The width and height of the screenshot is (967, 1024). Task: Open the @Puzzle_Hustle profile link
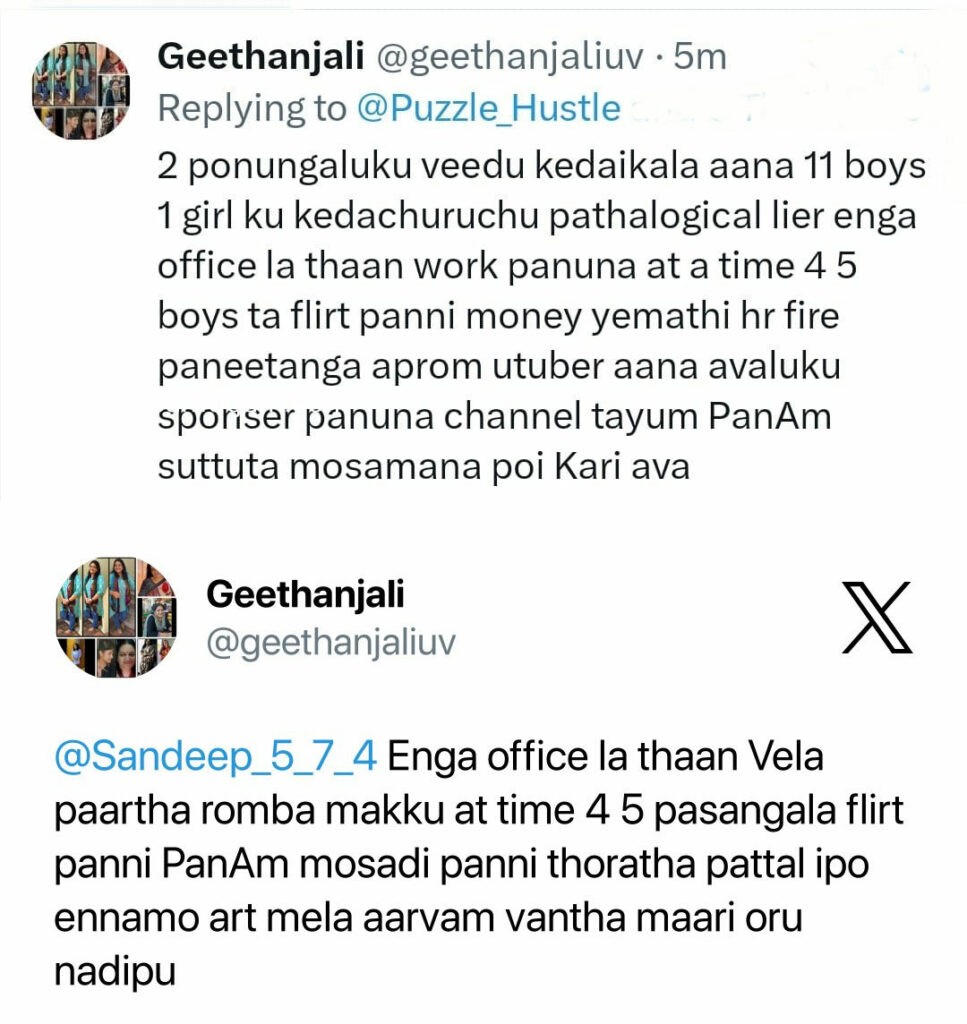click(489, 108)
